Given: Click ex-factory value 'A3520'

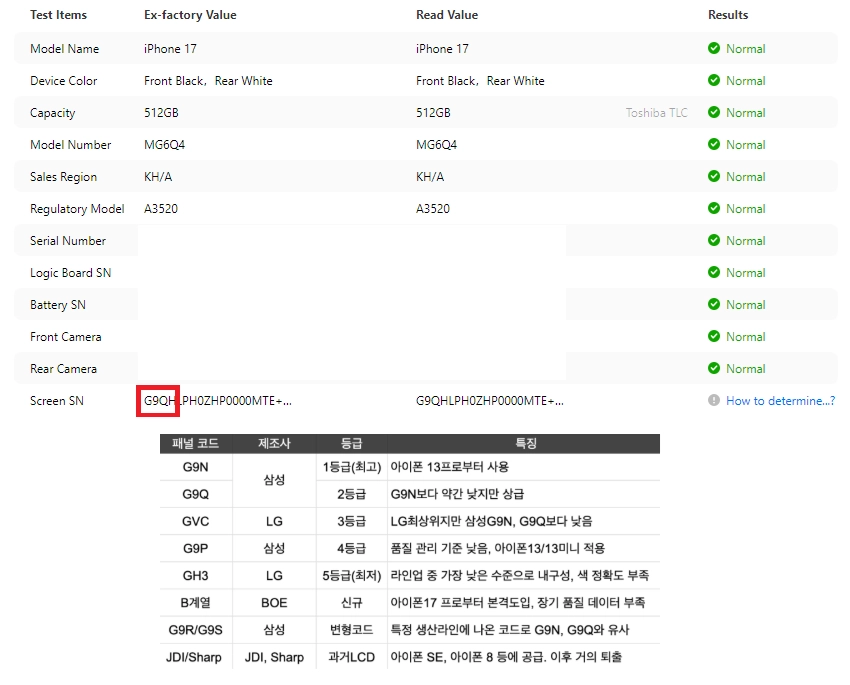Looking at the screenshot, I should pos(160,209).
